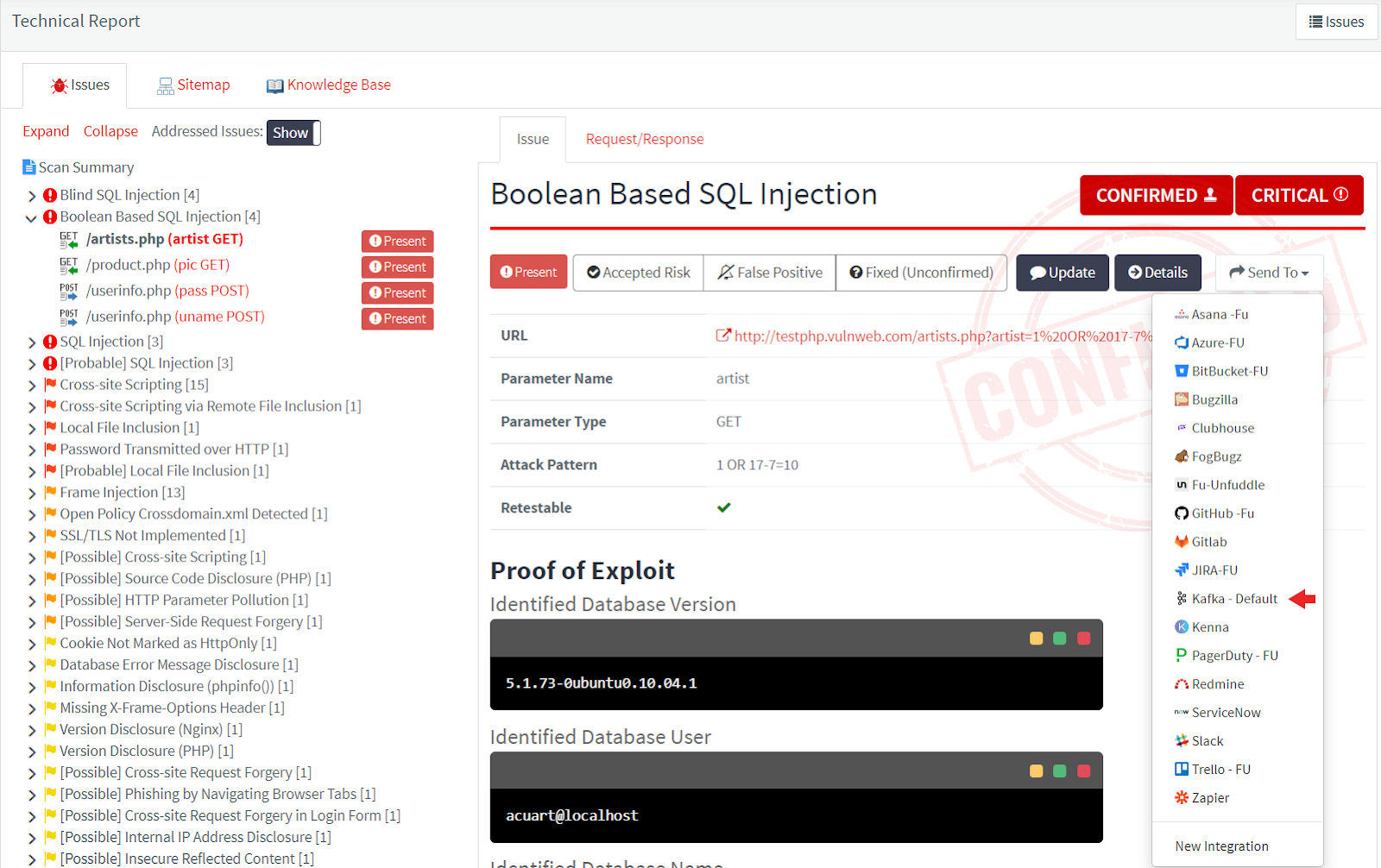
Task: Click the Azure-FU icon in Send To menu
Action: pyautogui.click(x=1182, y=343)
